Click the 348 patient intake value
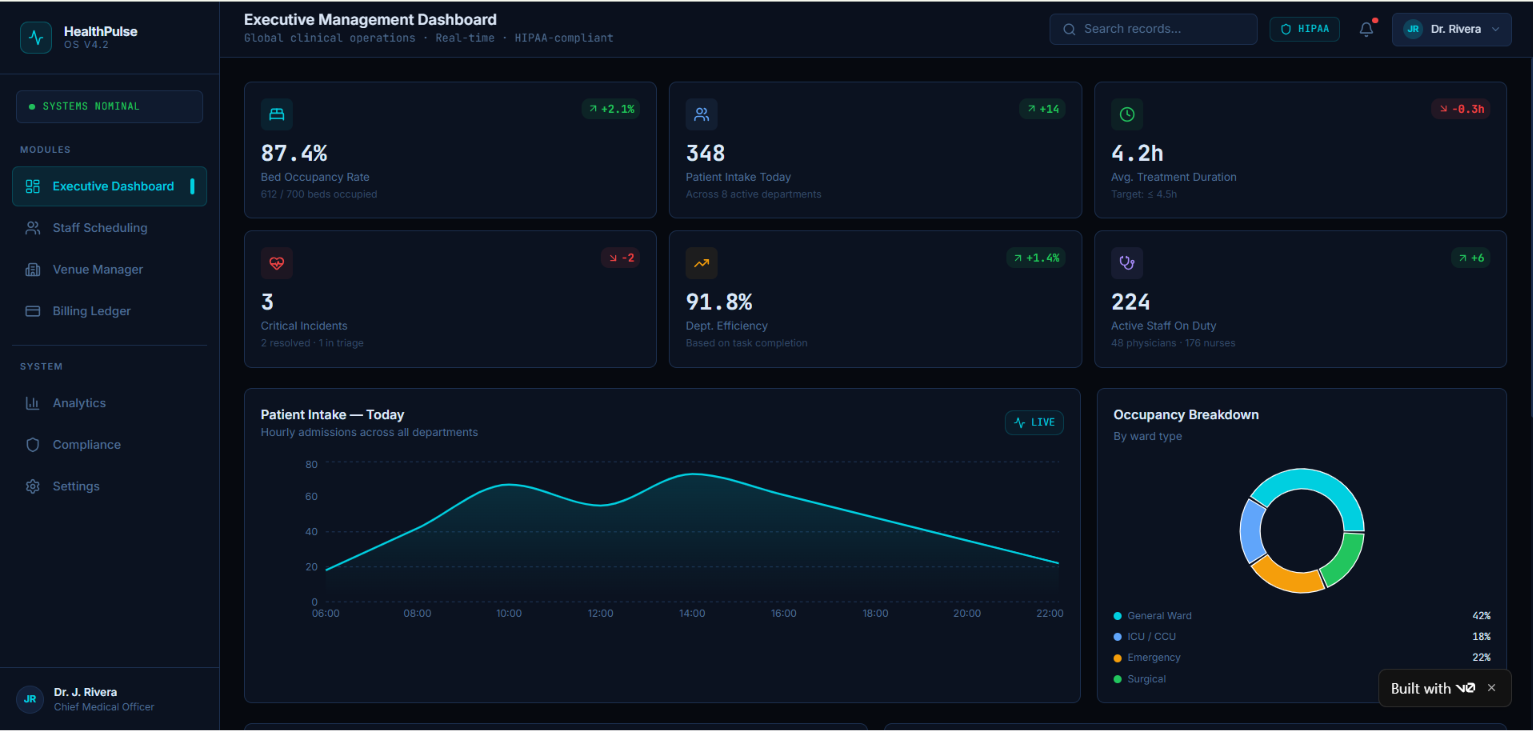Viewport: 1533px width, 731px height. tap(705, 153)
